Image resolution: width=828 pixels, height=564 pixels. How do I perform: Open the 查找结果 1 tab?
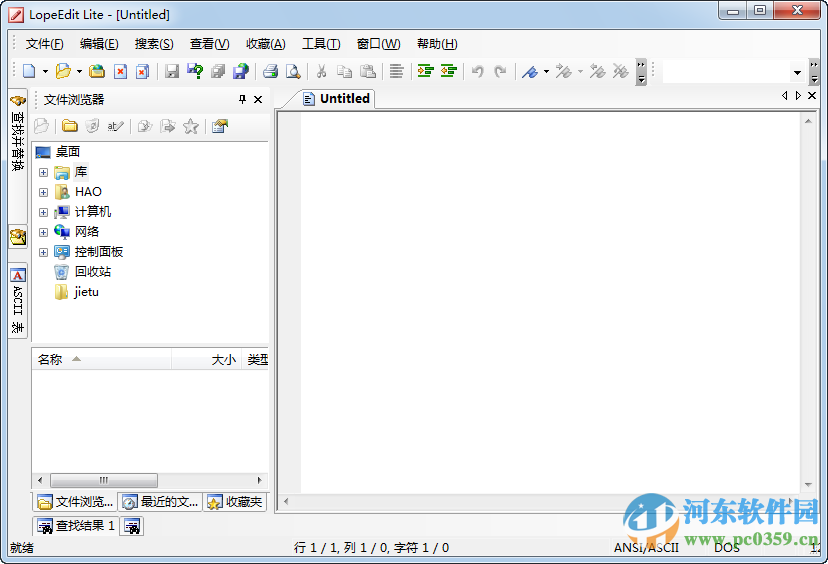(77, 526)
